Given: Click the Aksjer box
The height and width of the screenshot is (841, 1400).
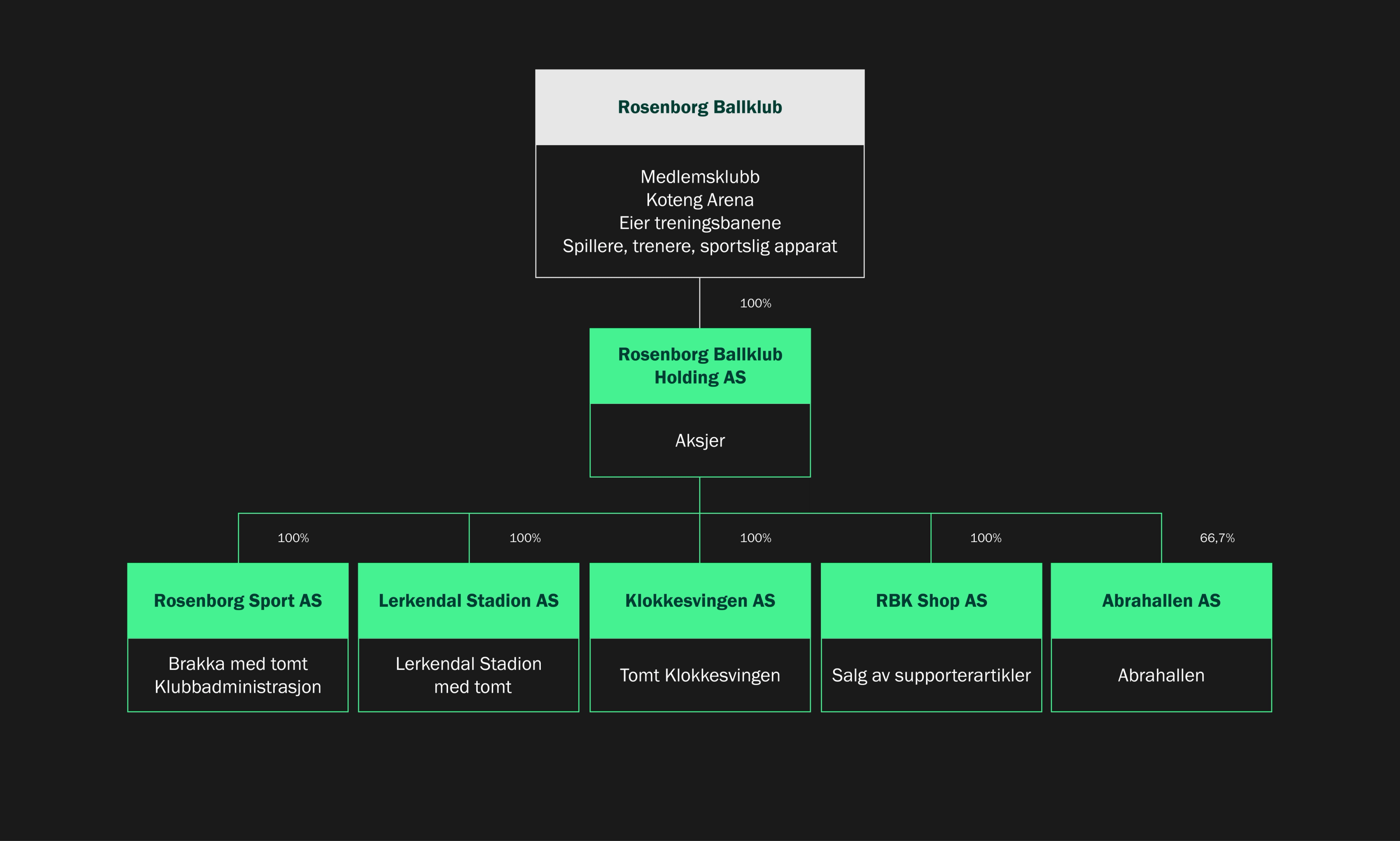Looking at the screenshot, I should pyautogui.click(x=700, y=440).
